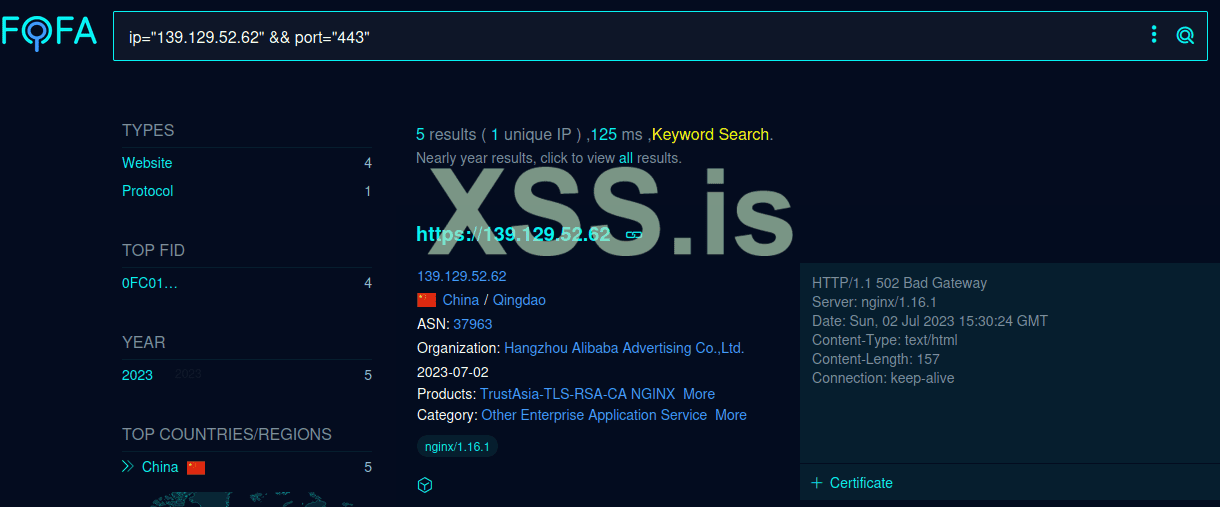Click the China country link in the result
The image size is (1220, 507).
pos(461,300)
